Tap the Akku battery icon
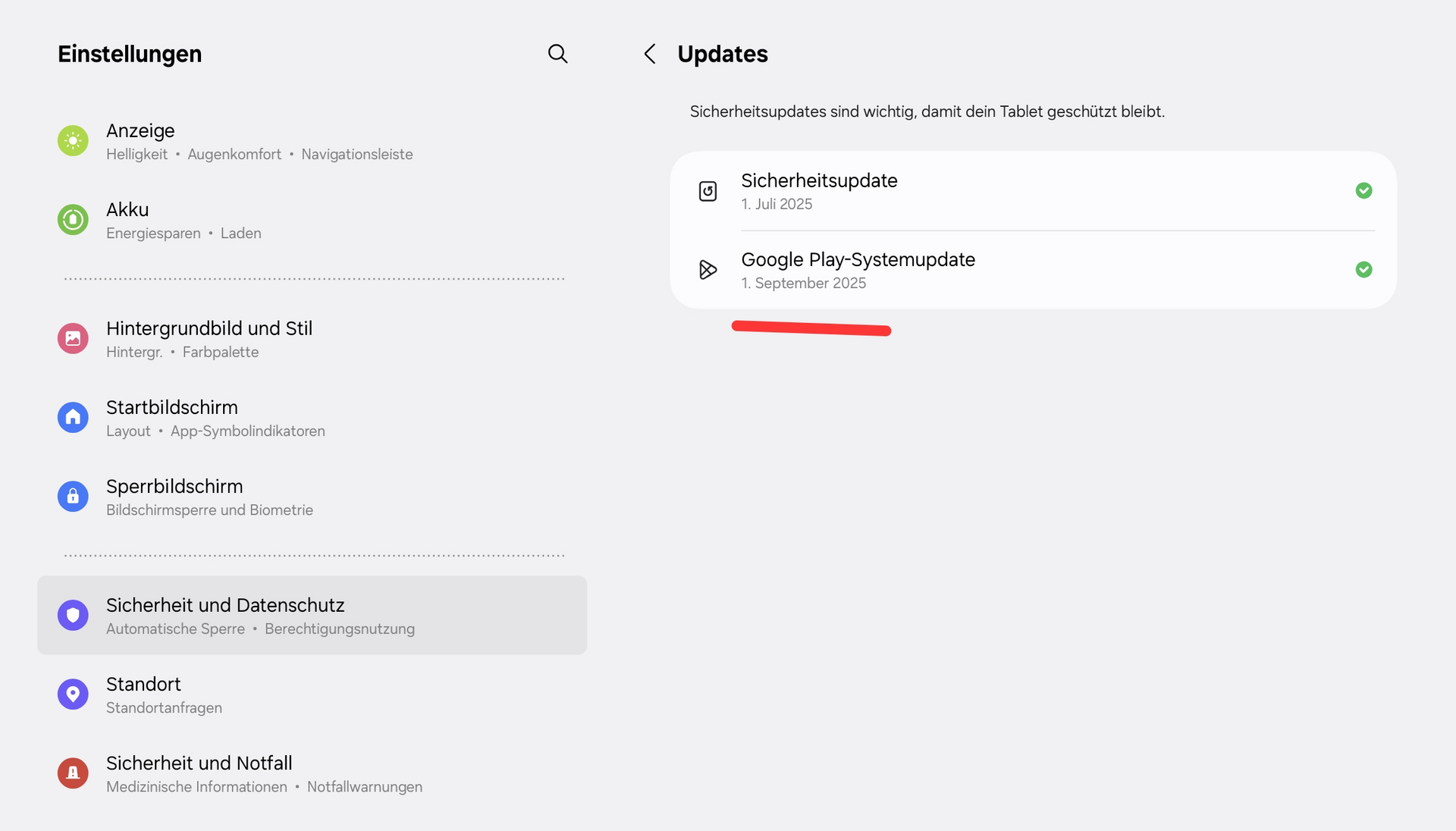This screenshot has height=831, width=1456. [73, 220]
